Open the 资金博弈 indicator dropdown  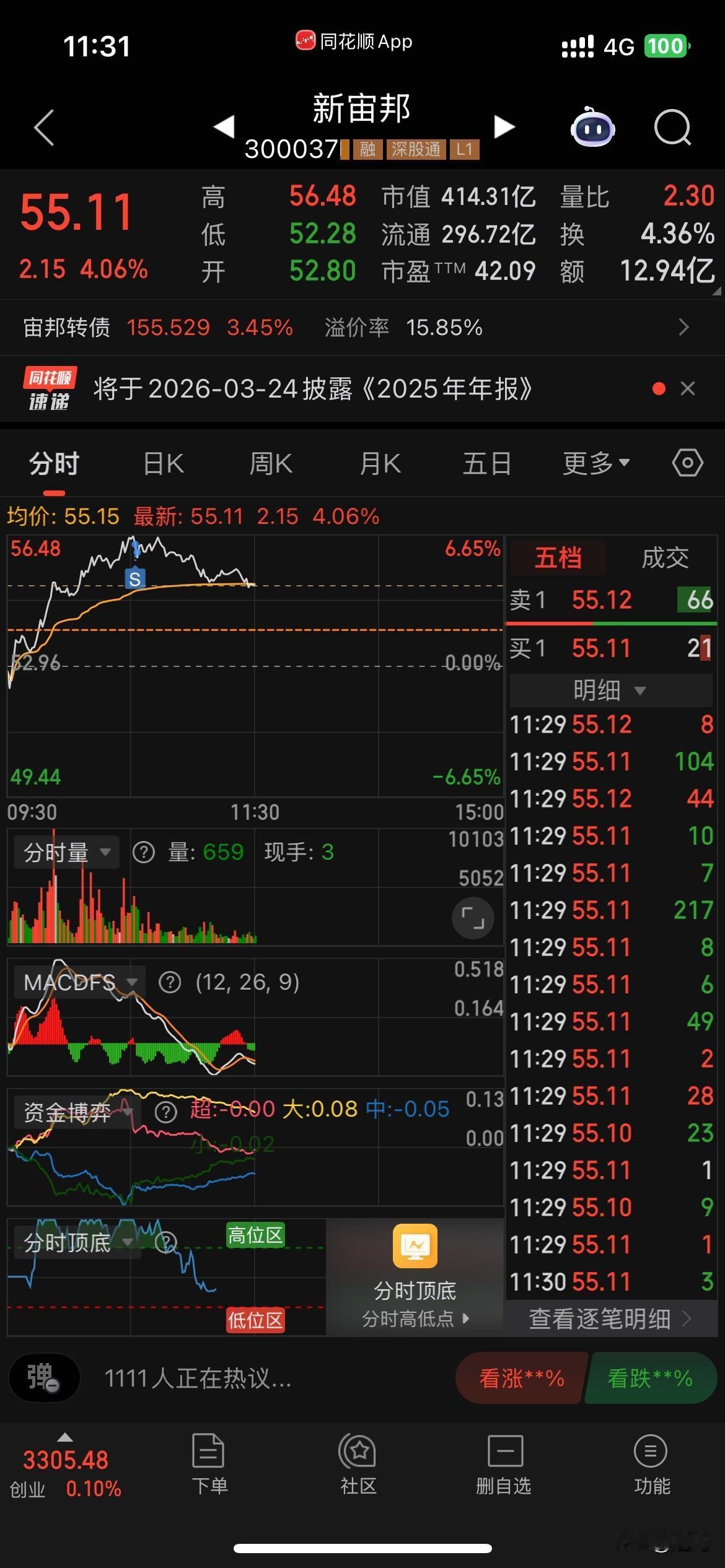point(77,1112)
